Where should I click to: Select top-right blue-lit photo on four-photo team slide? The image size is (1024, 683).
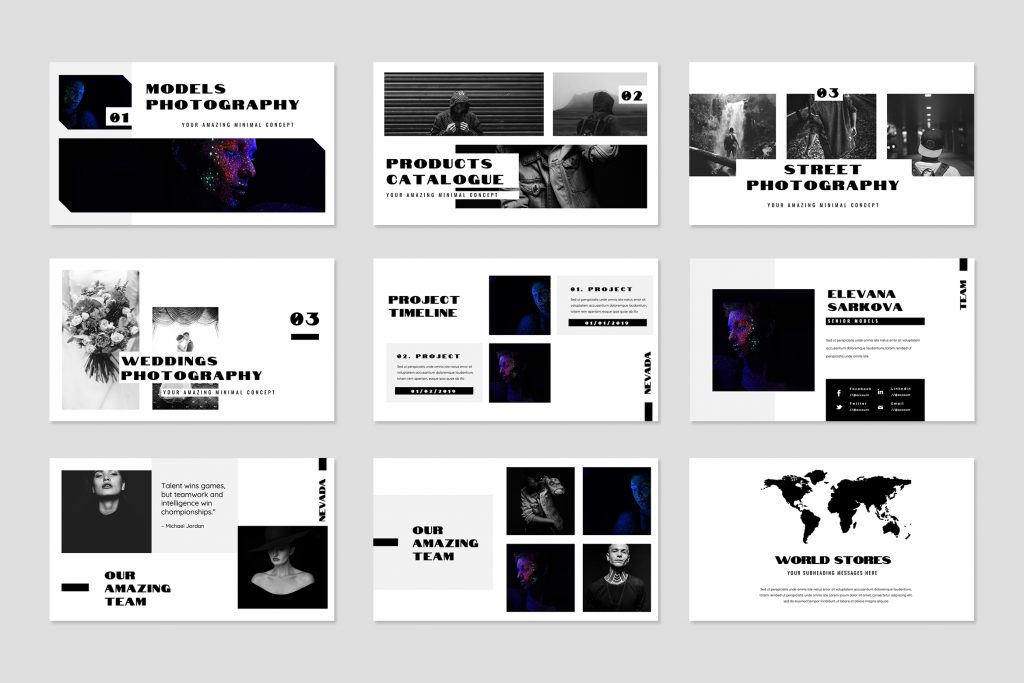pyautogui.click(x=617, y=501)
